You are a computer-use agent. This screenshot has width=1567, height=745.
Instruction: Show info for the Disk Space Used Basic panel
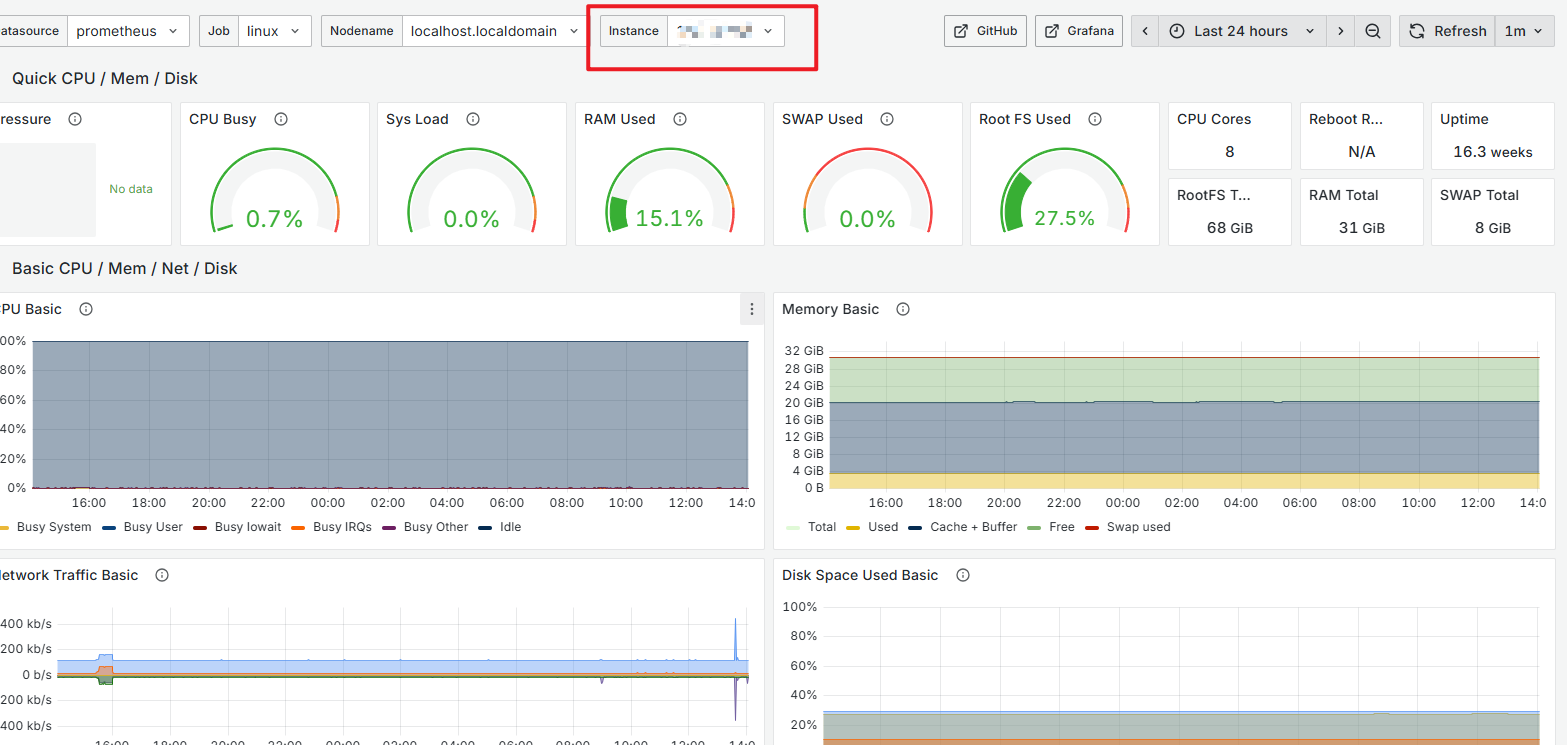[963, 575]
